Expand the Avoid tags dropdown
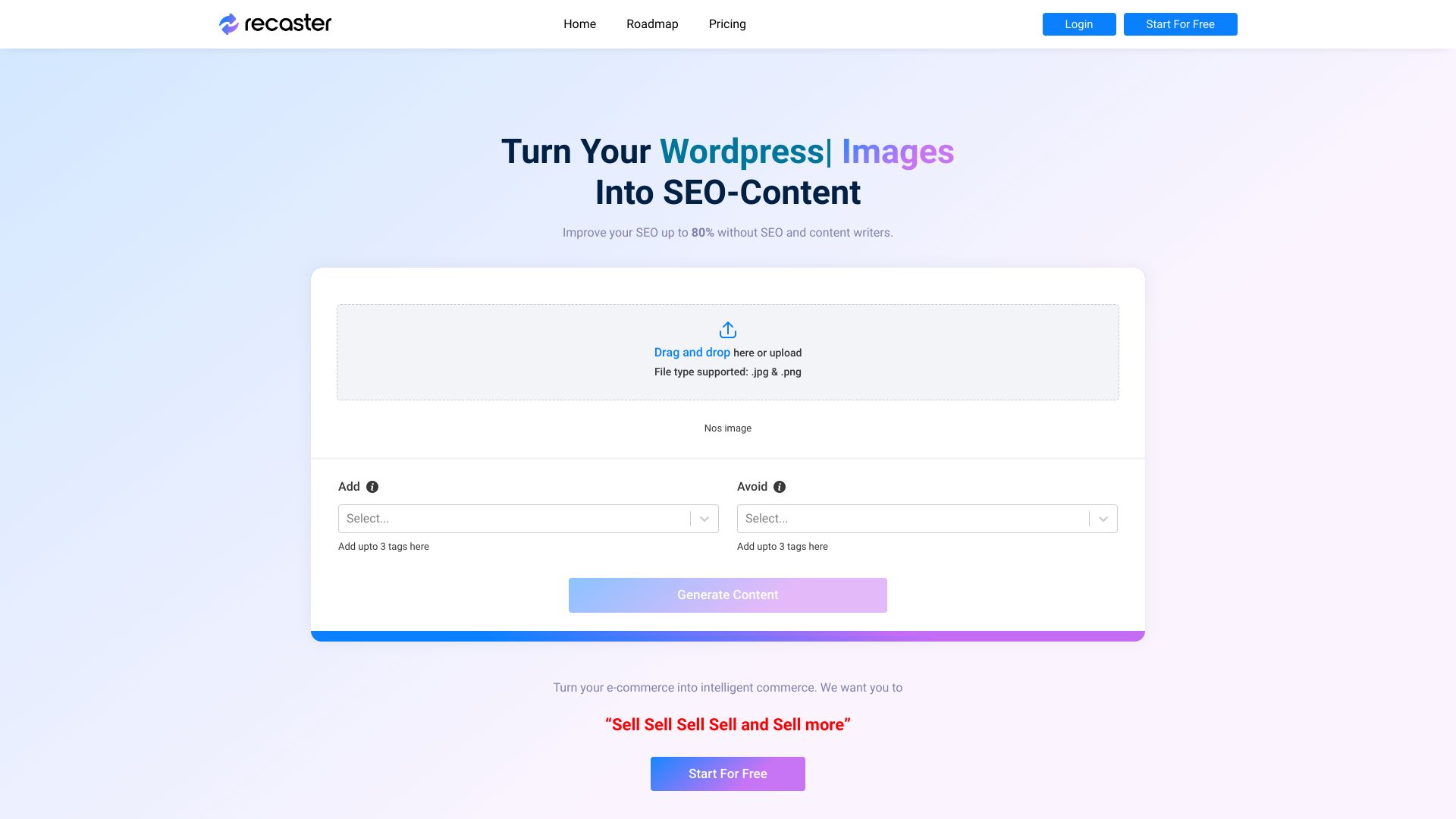The height and width of the screenshot is (819, 1456). (x=1102, y=518)
